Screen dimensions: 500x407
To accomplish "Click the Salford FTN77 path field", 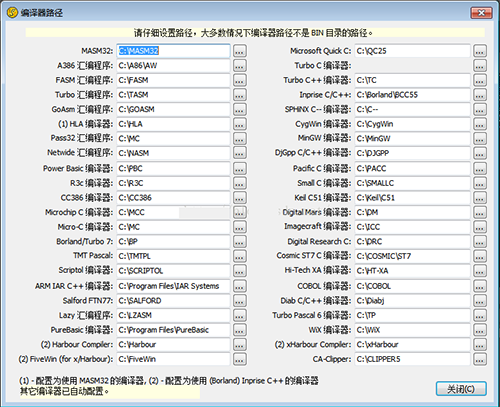I will [x=173, y=301].
